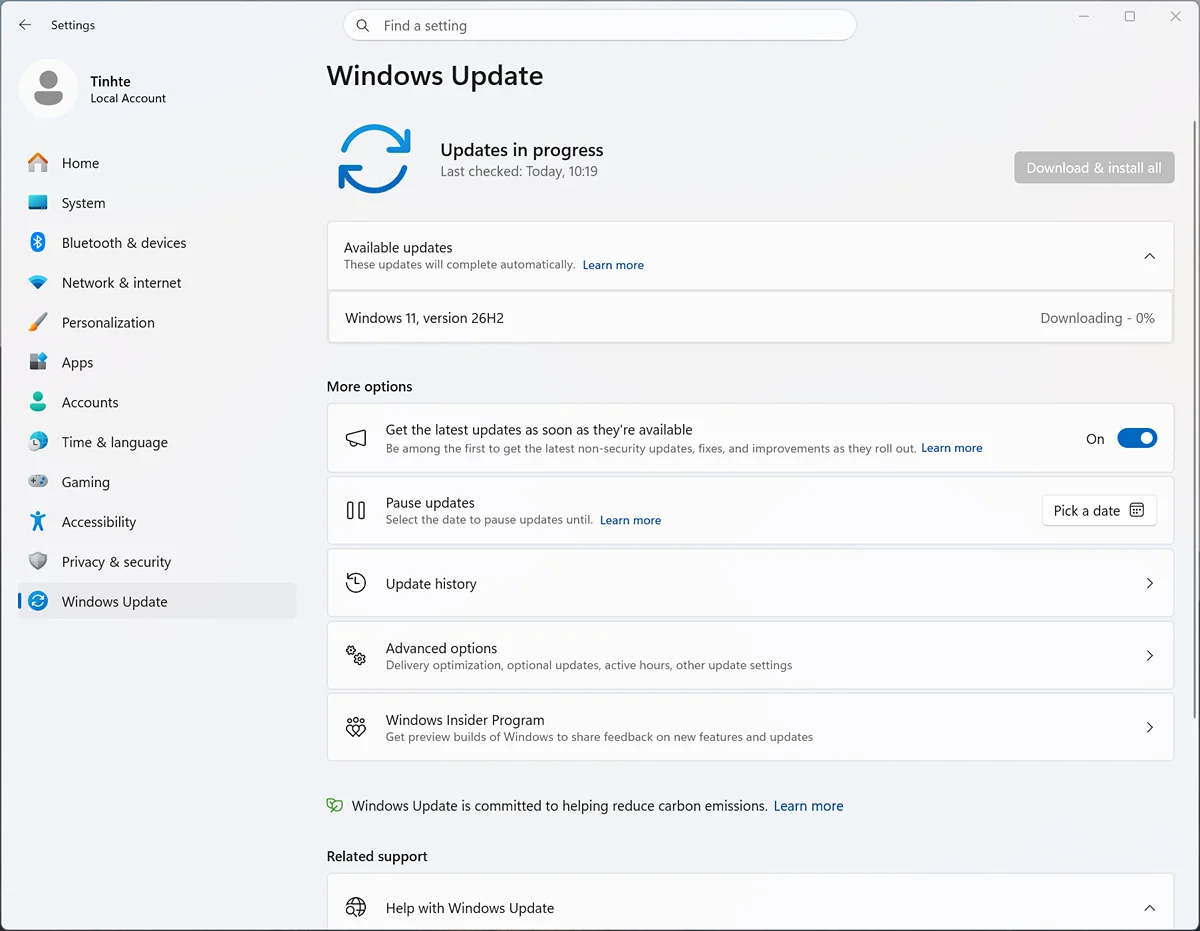
Task: Select Accessibility in sidebar
Action: pos(157,522)
